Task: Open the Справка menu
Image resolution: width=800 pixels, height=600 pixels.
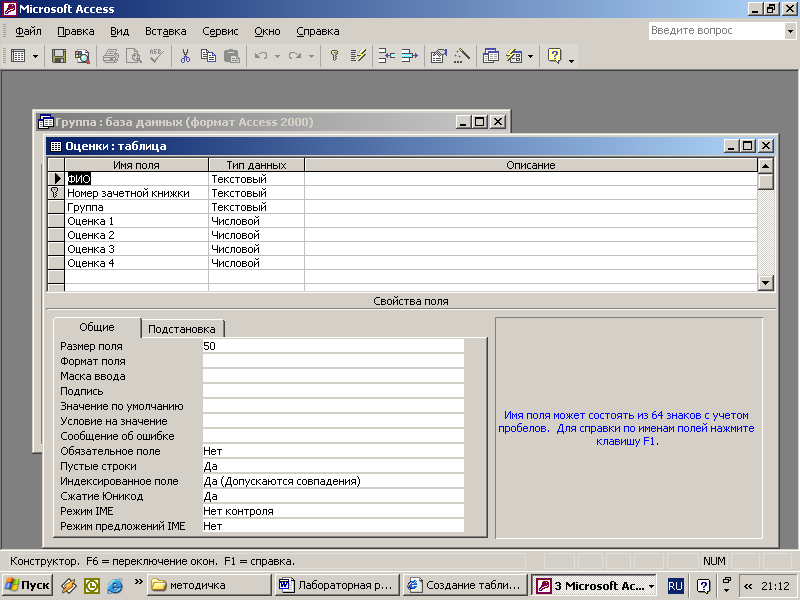Action: tap(317, 31)
